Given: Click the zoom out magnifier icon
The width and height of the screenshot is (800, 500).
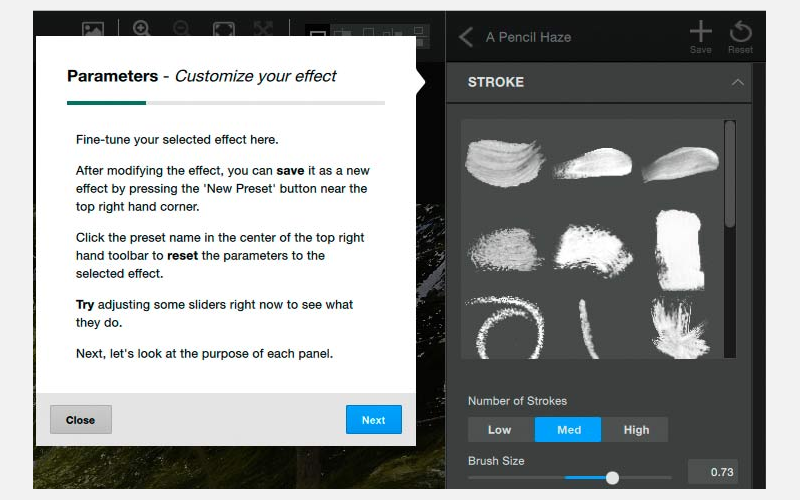Looking at the screenshot, I should point(181,28).
